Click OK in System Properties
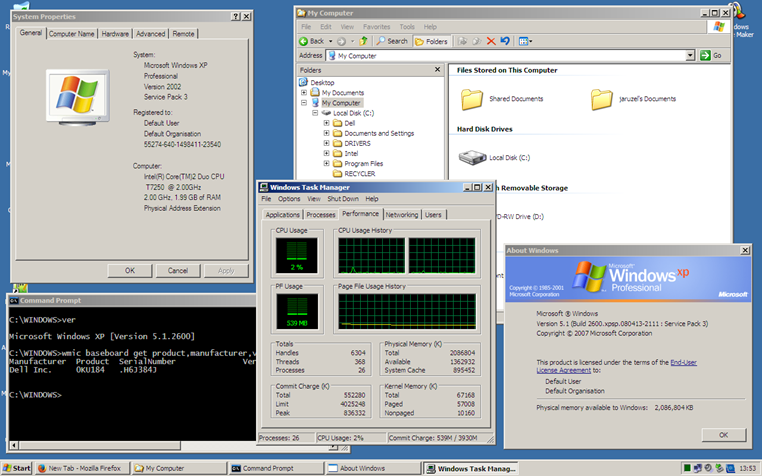The width and height of the screenshot is (762, 476). 130,270
